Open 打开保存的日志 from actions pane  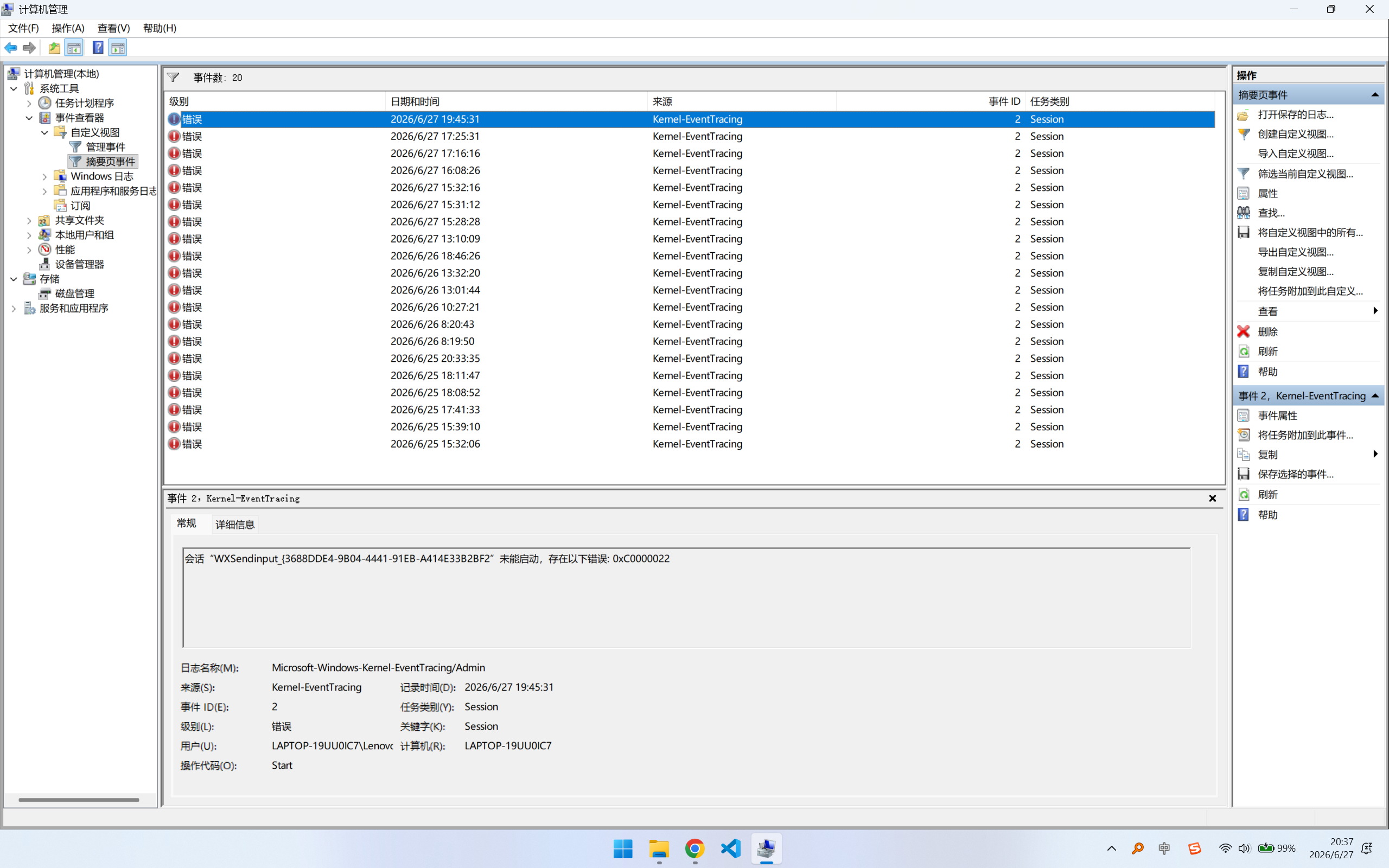click(x=1296, y=114)
